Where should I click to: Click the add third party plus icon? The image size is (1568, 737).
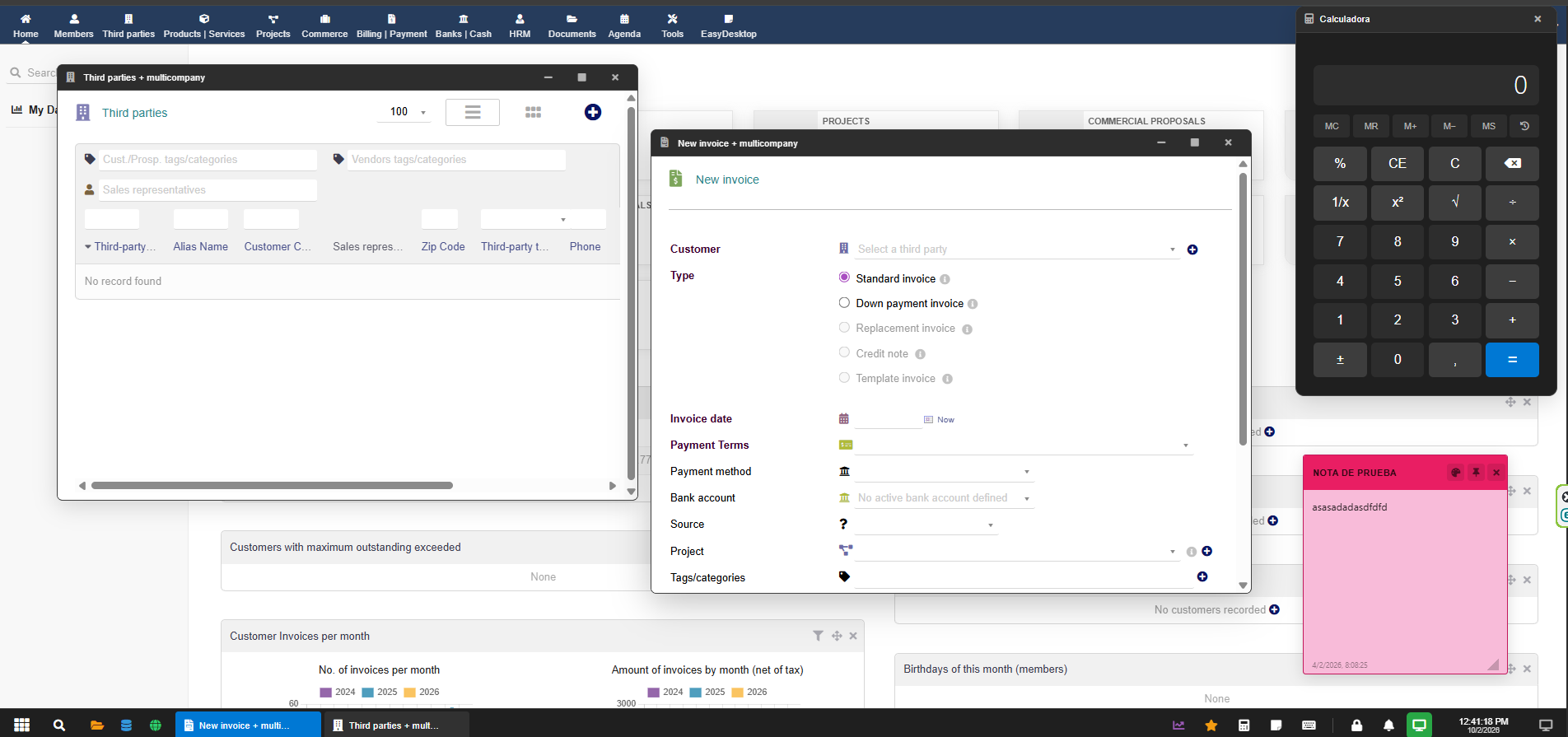592,112
